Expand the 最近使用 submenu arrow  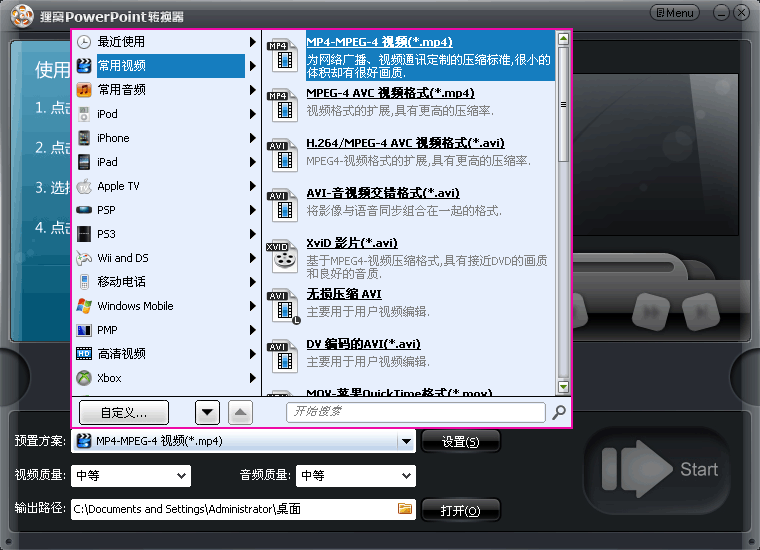252,42
